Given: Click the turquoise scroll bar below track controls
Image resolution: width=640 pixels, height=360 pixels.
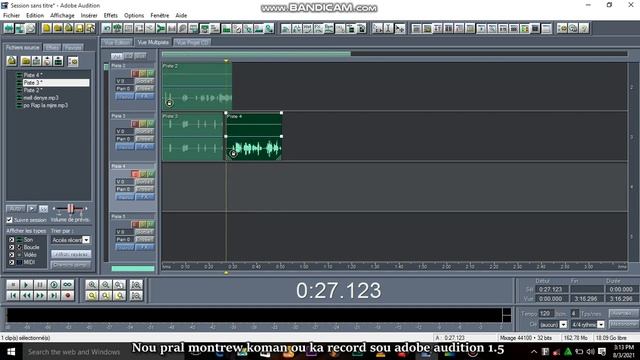Looking at the screenshot, I should tap(133, 269).
